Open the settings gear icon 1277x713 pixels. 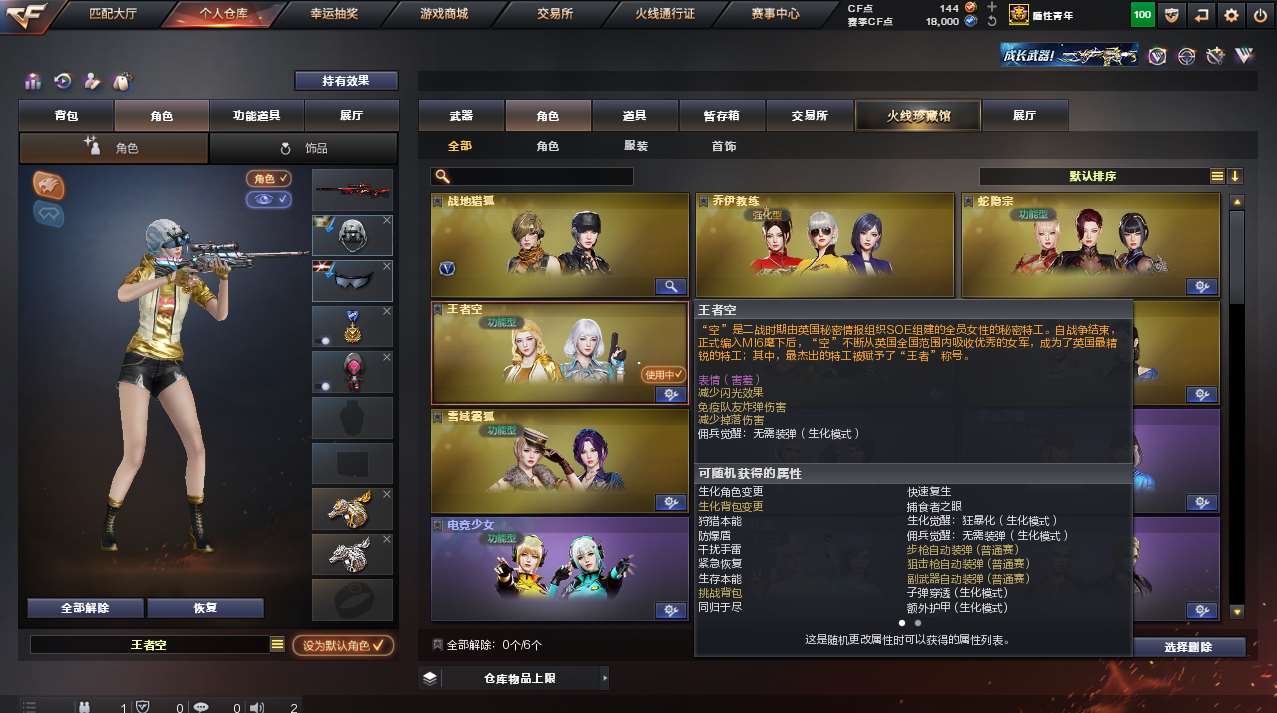click(1231, 15)
